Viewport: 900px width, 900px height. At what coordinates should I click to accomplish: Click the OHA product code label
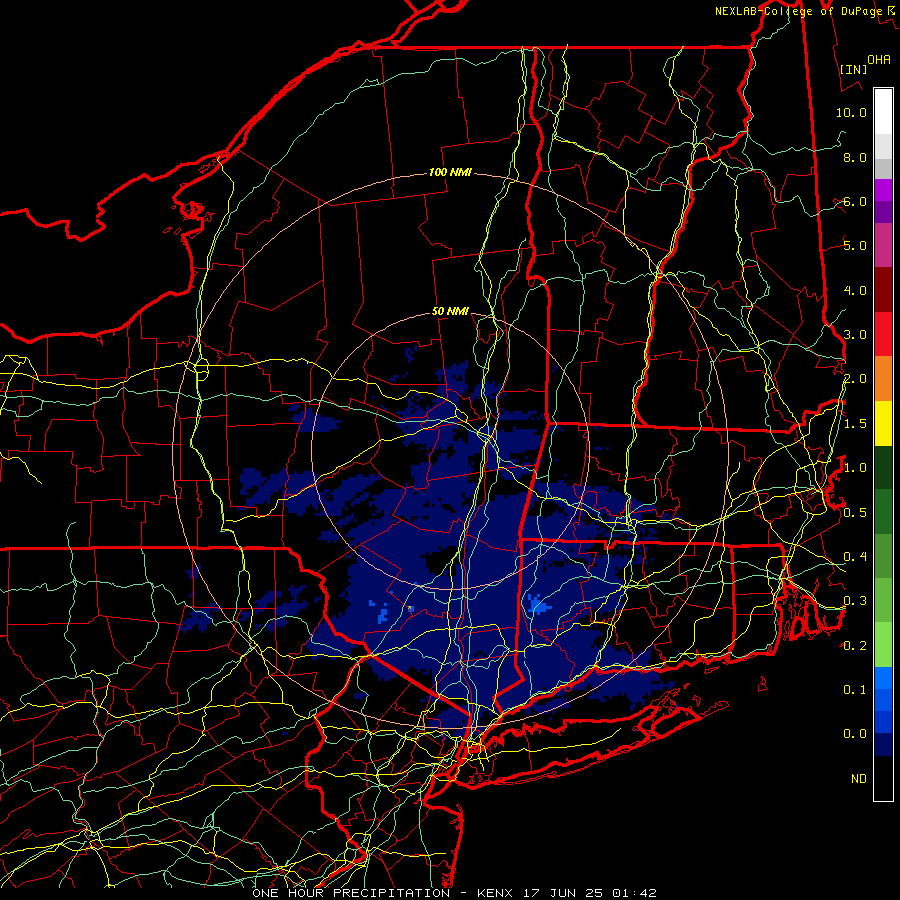click(x=879, y=60)
